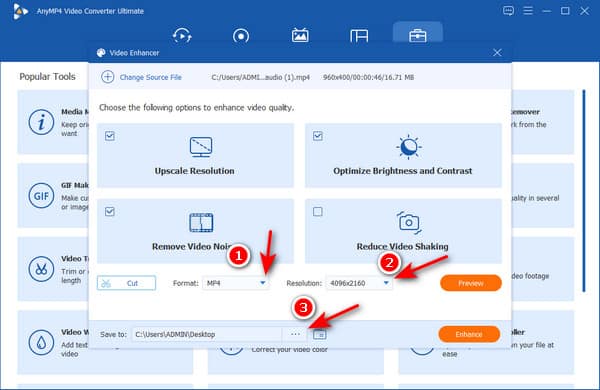Screen dimensions: 600x390
Task: Click the browse three-dots button
Action: [295, 334]
